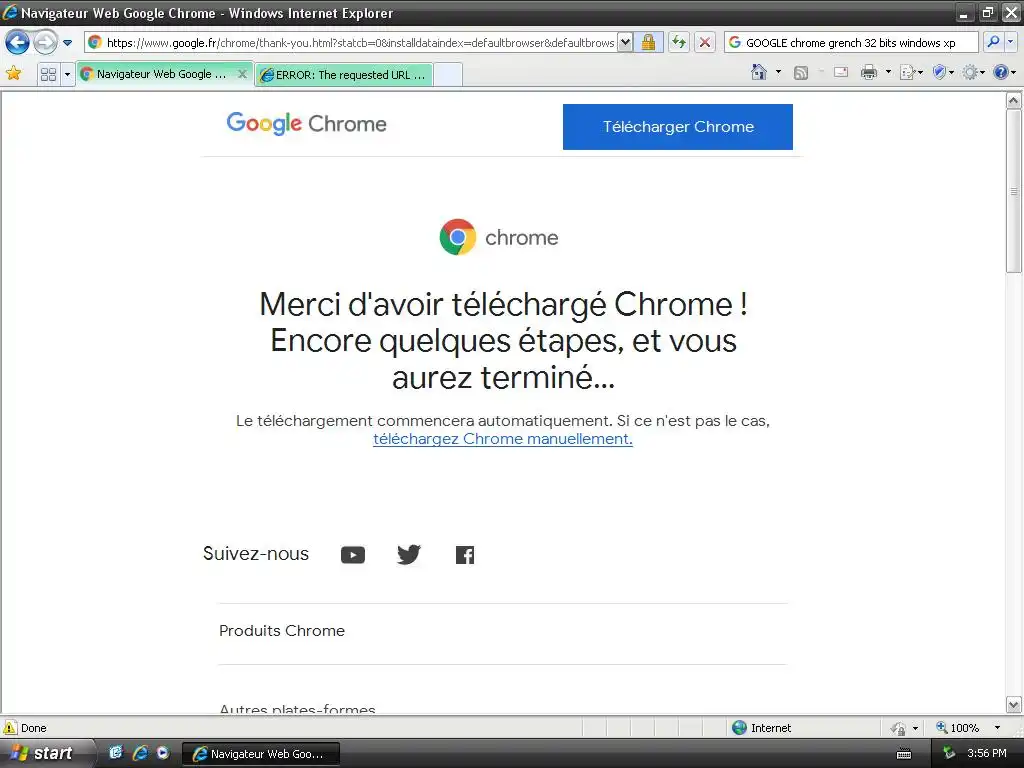Image resolution: width=1024 pixels, height=768 pixels.
Task: Click the status bar warning icon
Action: point(10,727)
